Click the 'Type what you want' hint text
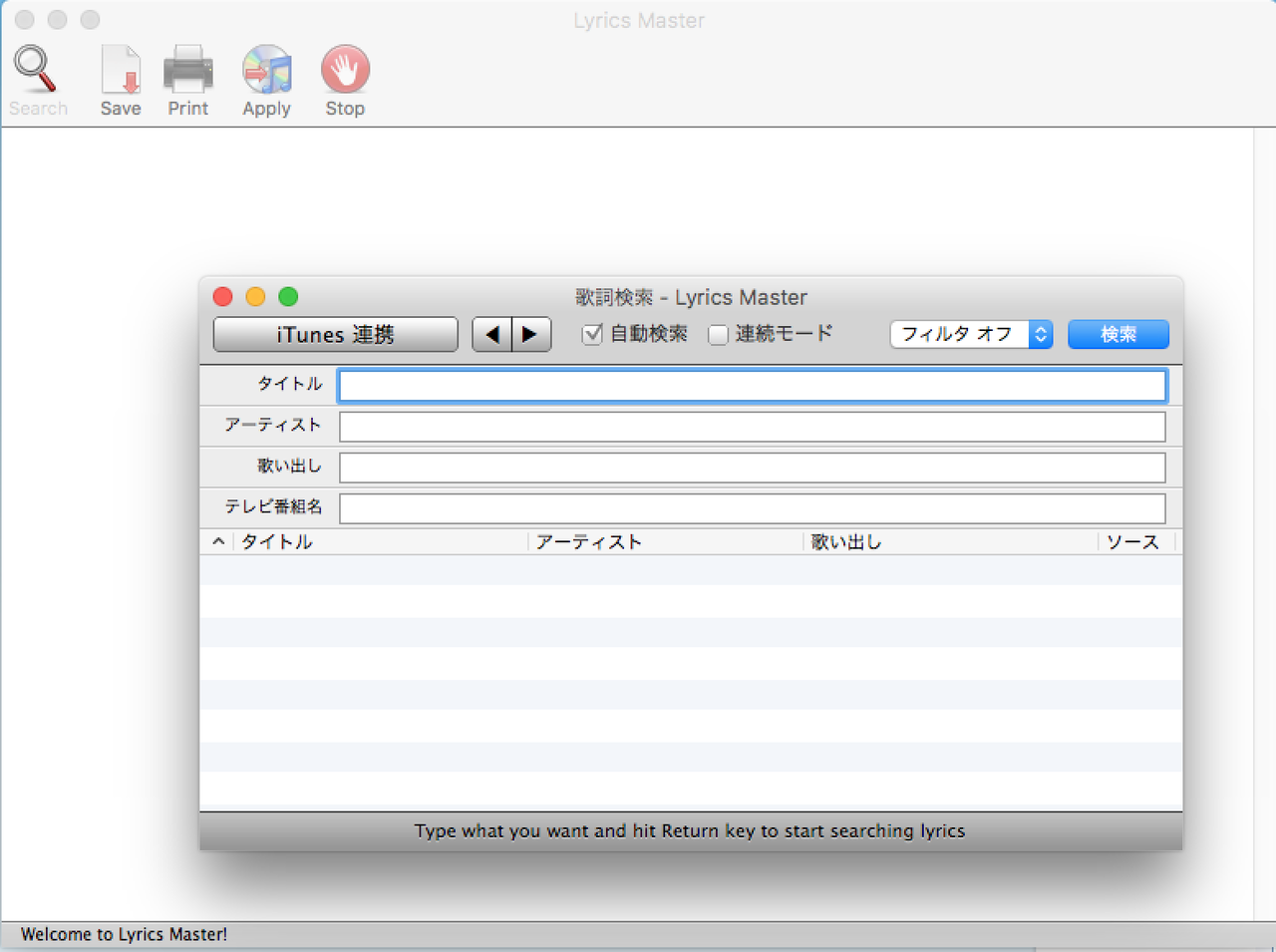 690,830
